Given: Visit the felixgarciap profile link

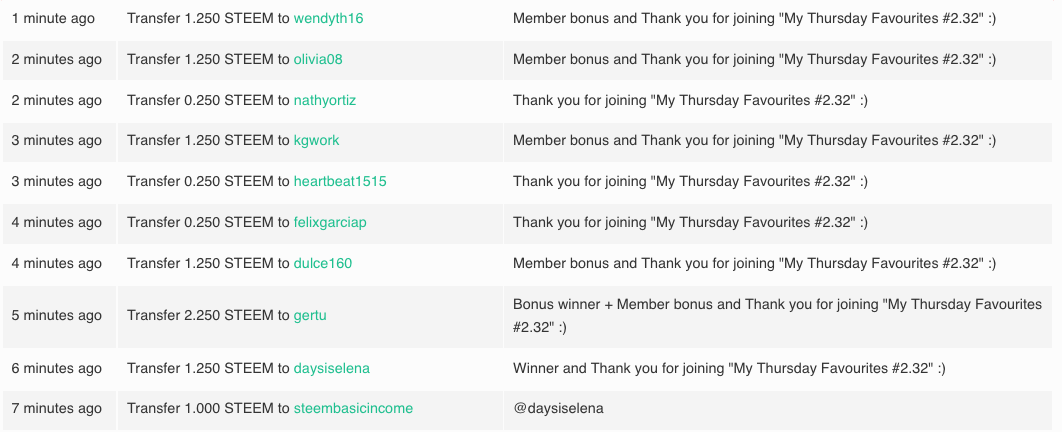Looking at the screenshot, I should point(330,222).
